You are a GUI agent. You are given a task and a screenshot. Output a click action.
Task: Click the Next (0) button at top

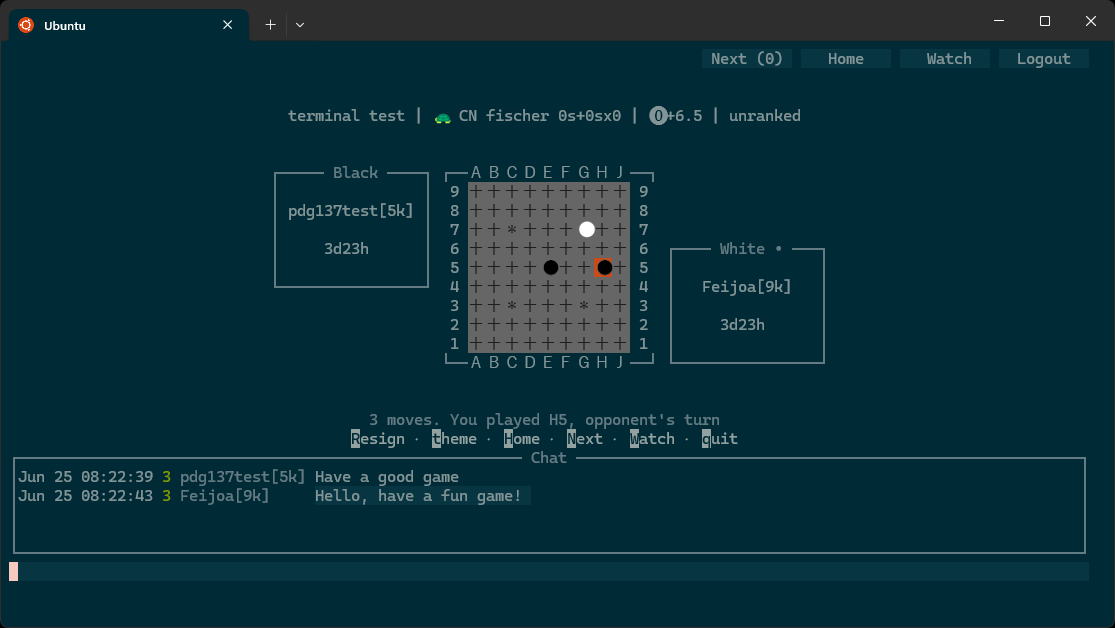(x=747, y=59)
